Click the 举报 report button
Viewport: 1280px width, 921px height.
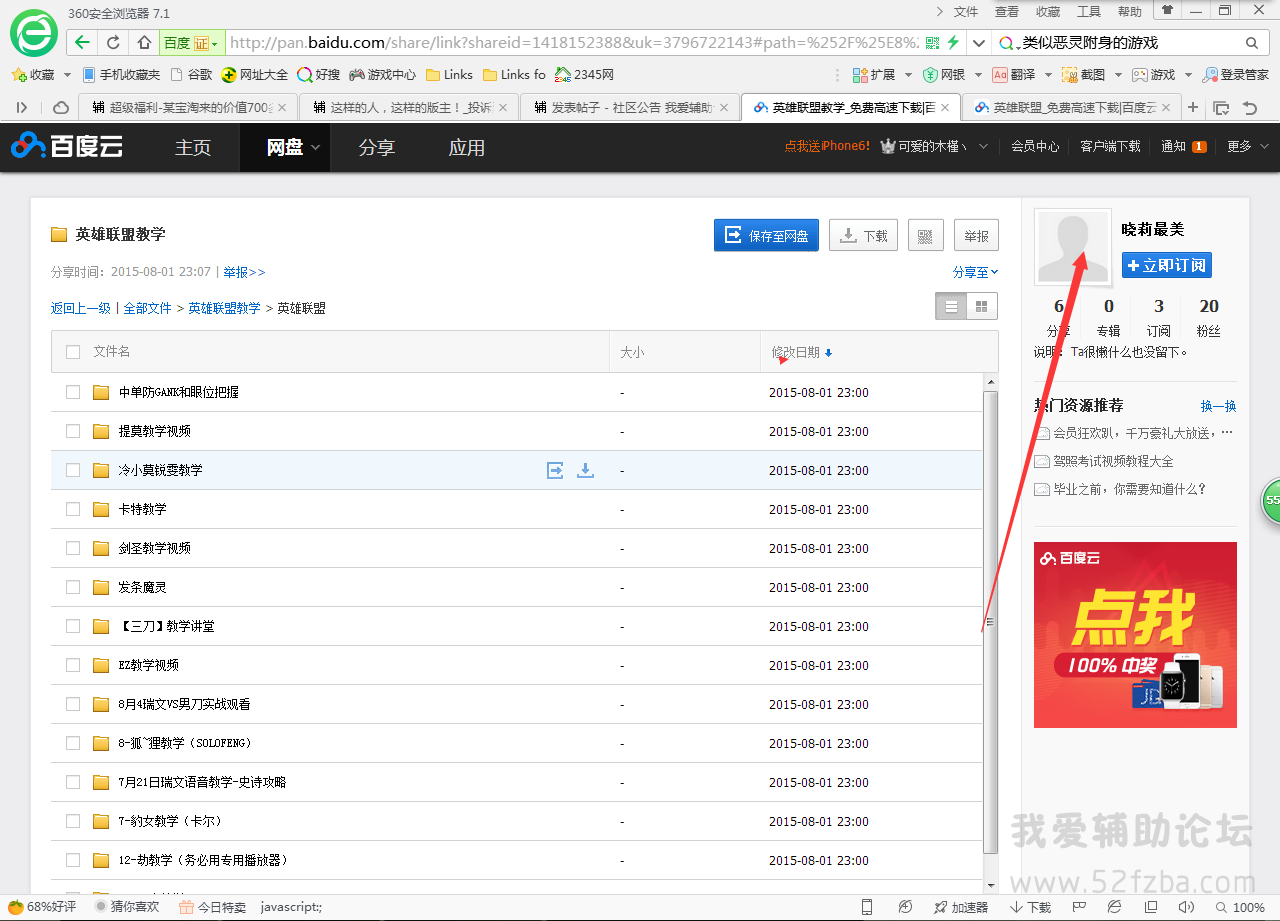click(976, 236)
